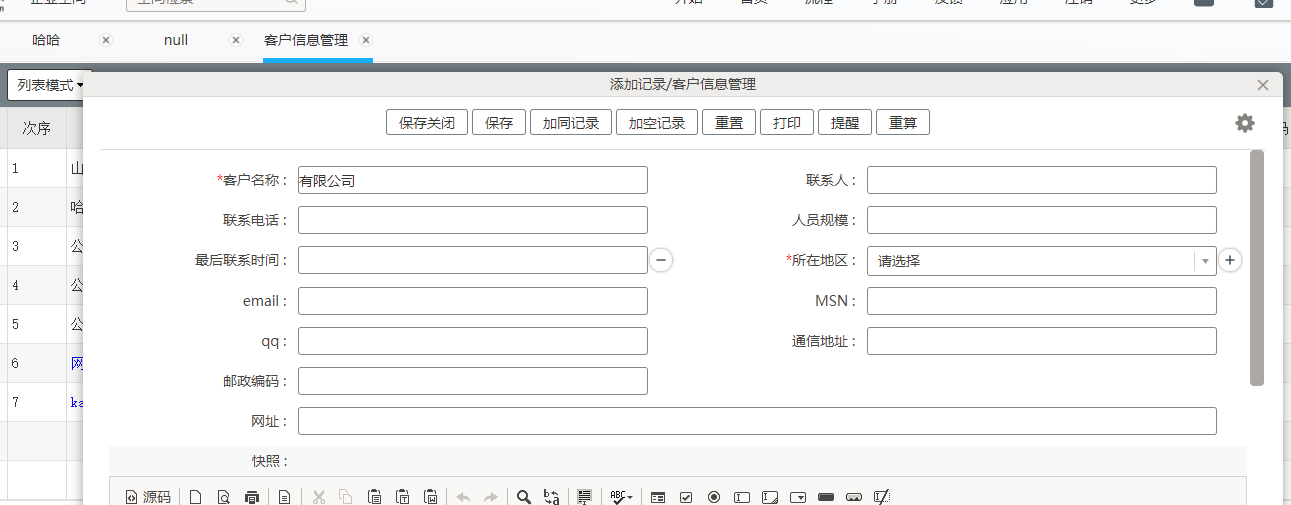This screenshot has width=1291, height=505.
Task: Click the 加同记录 button
Action: 571,123
